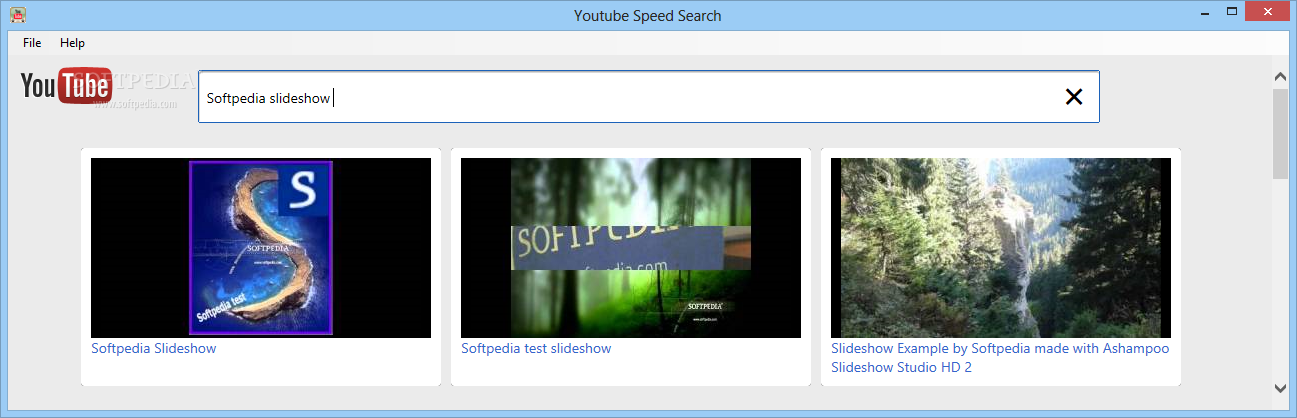Minimize the Youtube Speed Search window
The width and height of the screenshot is (1297, 418).
pos(1205,13)
